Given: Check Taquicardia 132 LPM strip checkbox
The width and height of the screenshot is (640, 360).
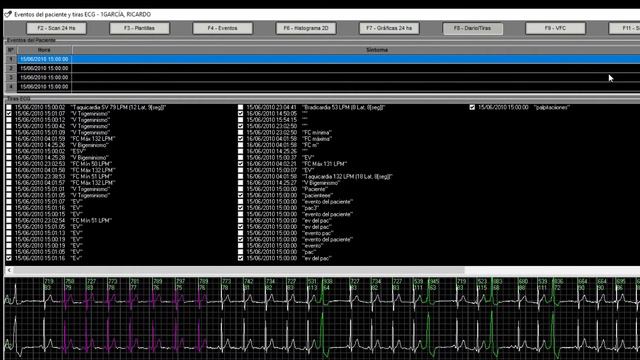Looking at the screenshot, I should coord(240,176).
